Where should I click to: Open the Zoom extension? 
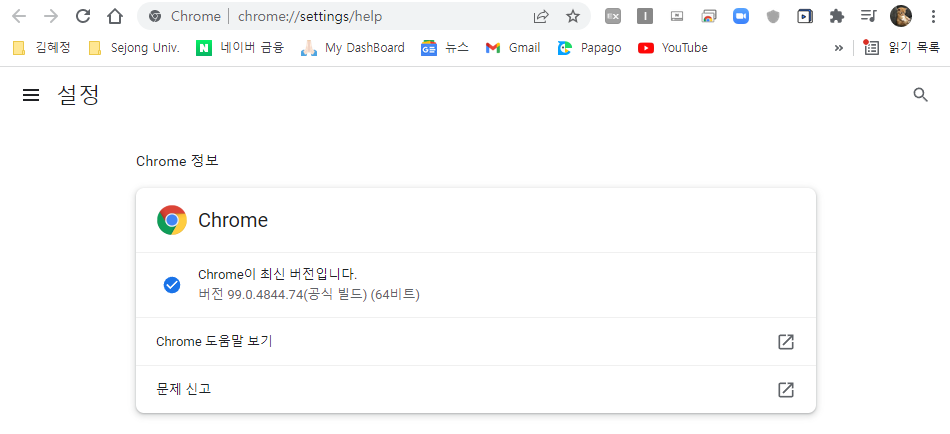pos(741,16)
